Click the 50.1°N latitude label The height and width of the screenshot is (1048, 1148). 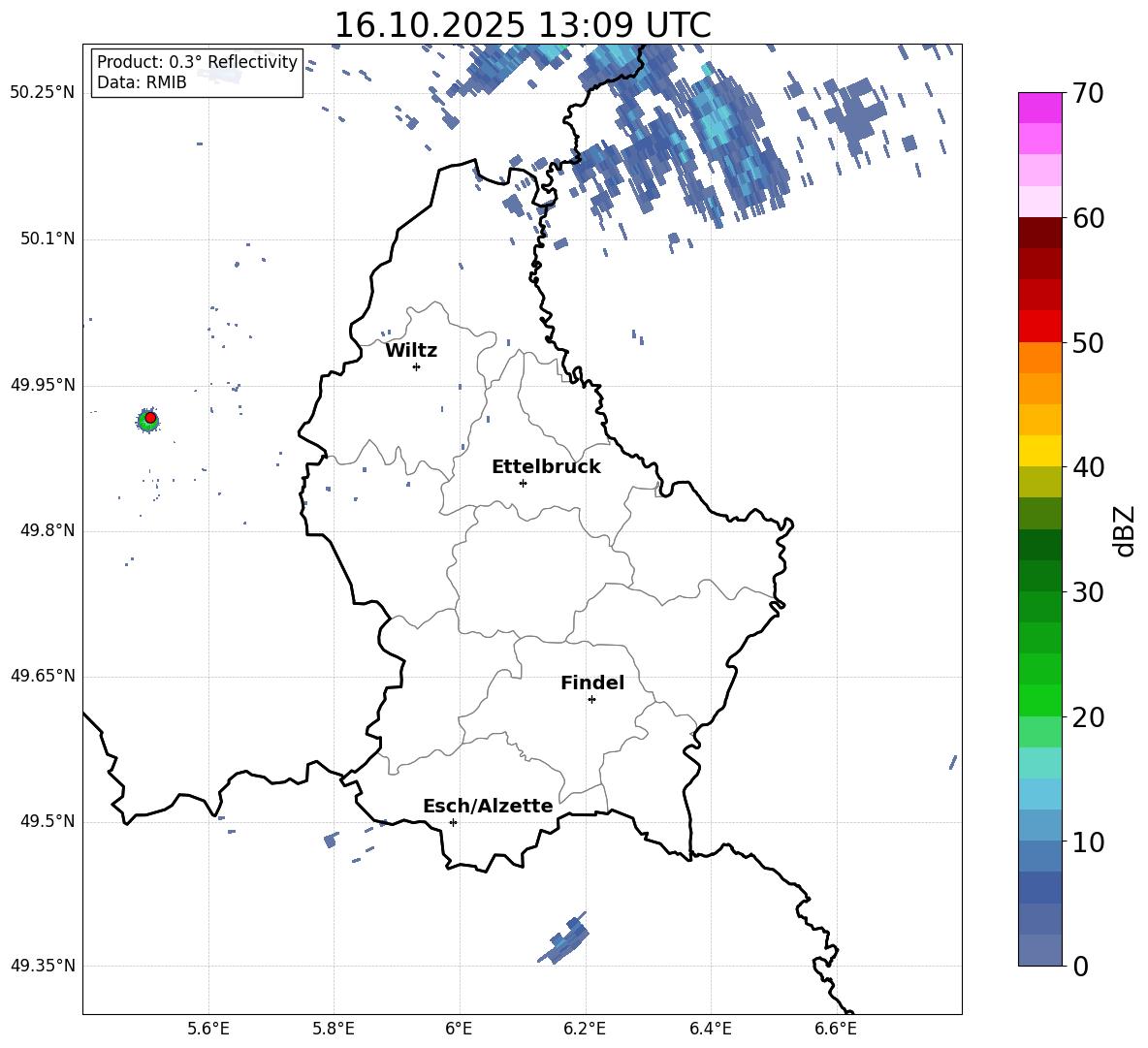coord(48,238)
